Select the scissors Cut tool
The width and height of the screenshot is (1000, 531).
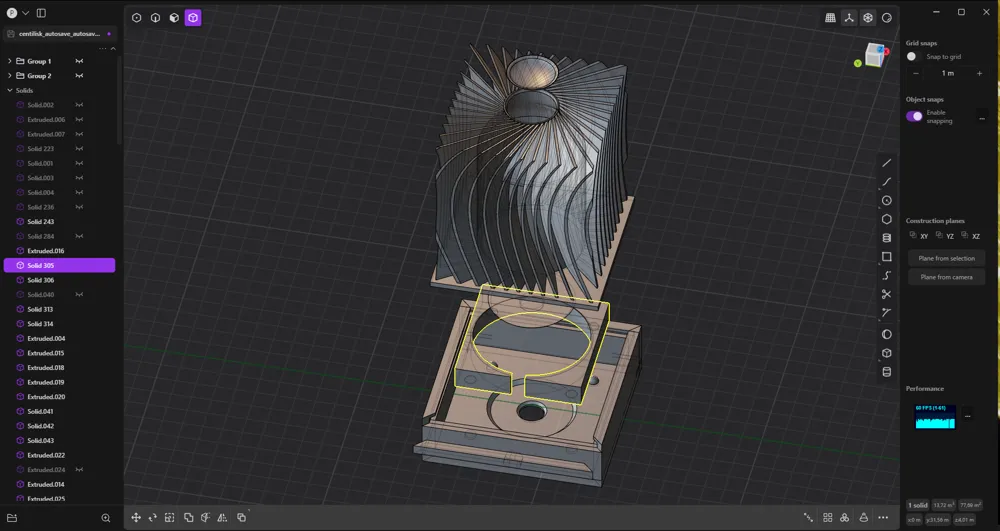[x=886, y=294]
